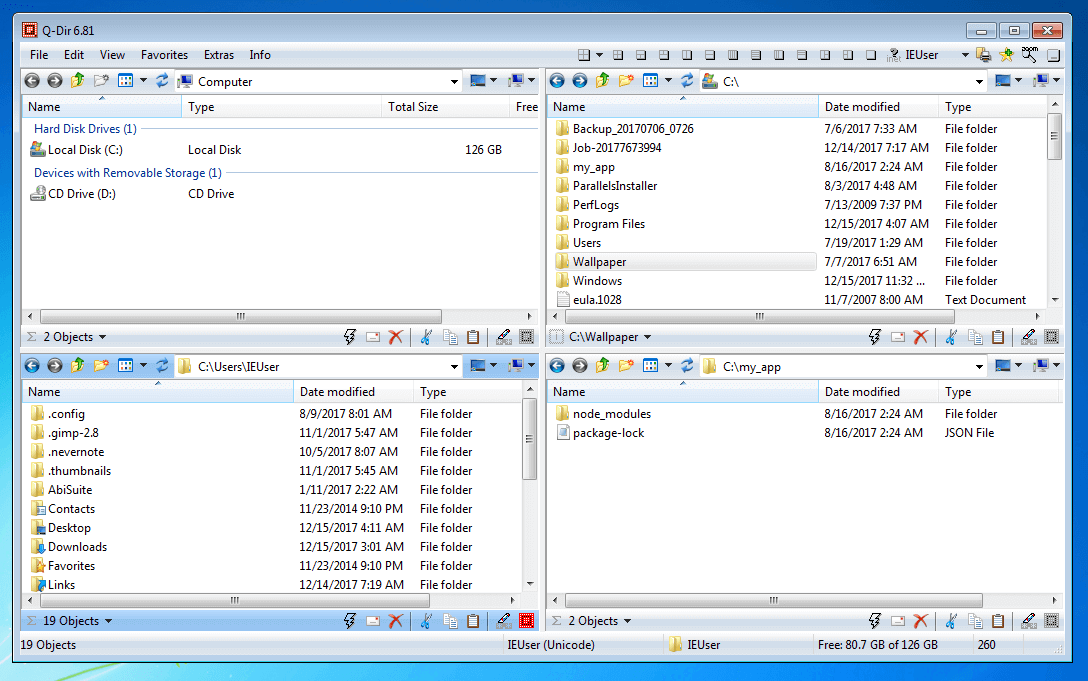1088x681 pixels.
Task: Click the Copy icon below the C:\ pane
Action: [x=975, y=337]
